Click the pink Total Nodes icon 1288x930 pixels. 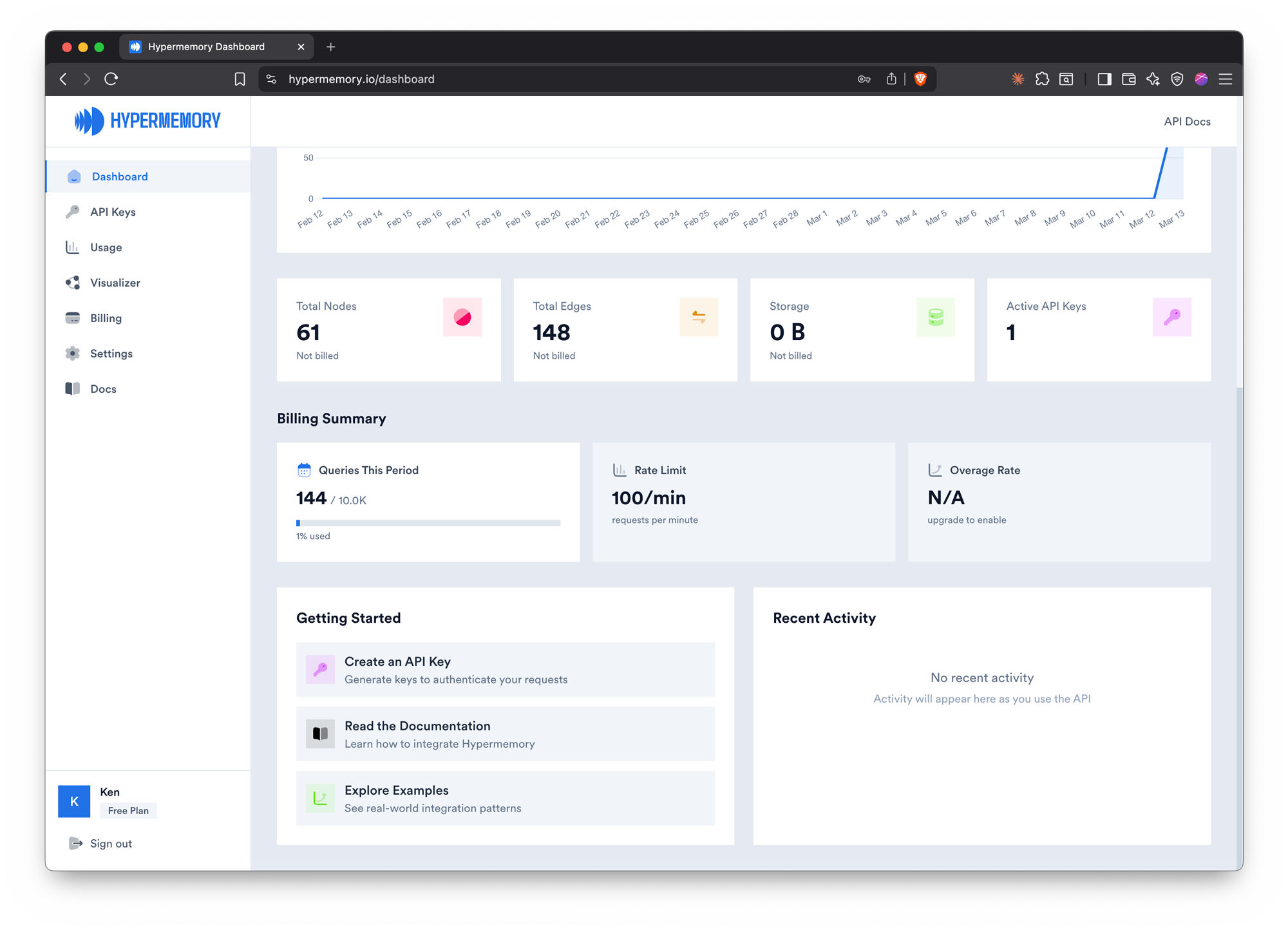[462, 317]
